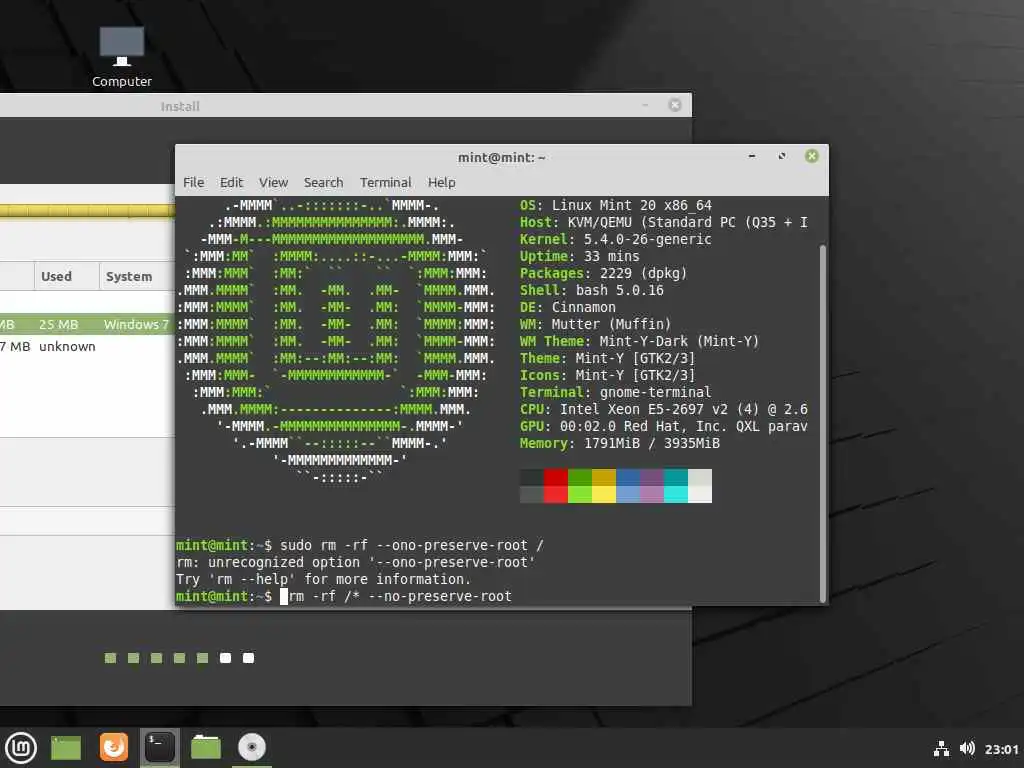Viewport: 1024px width, 768px height.
Task: Click the Show Desktop panel icon
Action: coord(66,748)
